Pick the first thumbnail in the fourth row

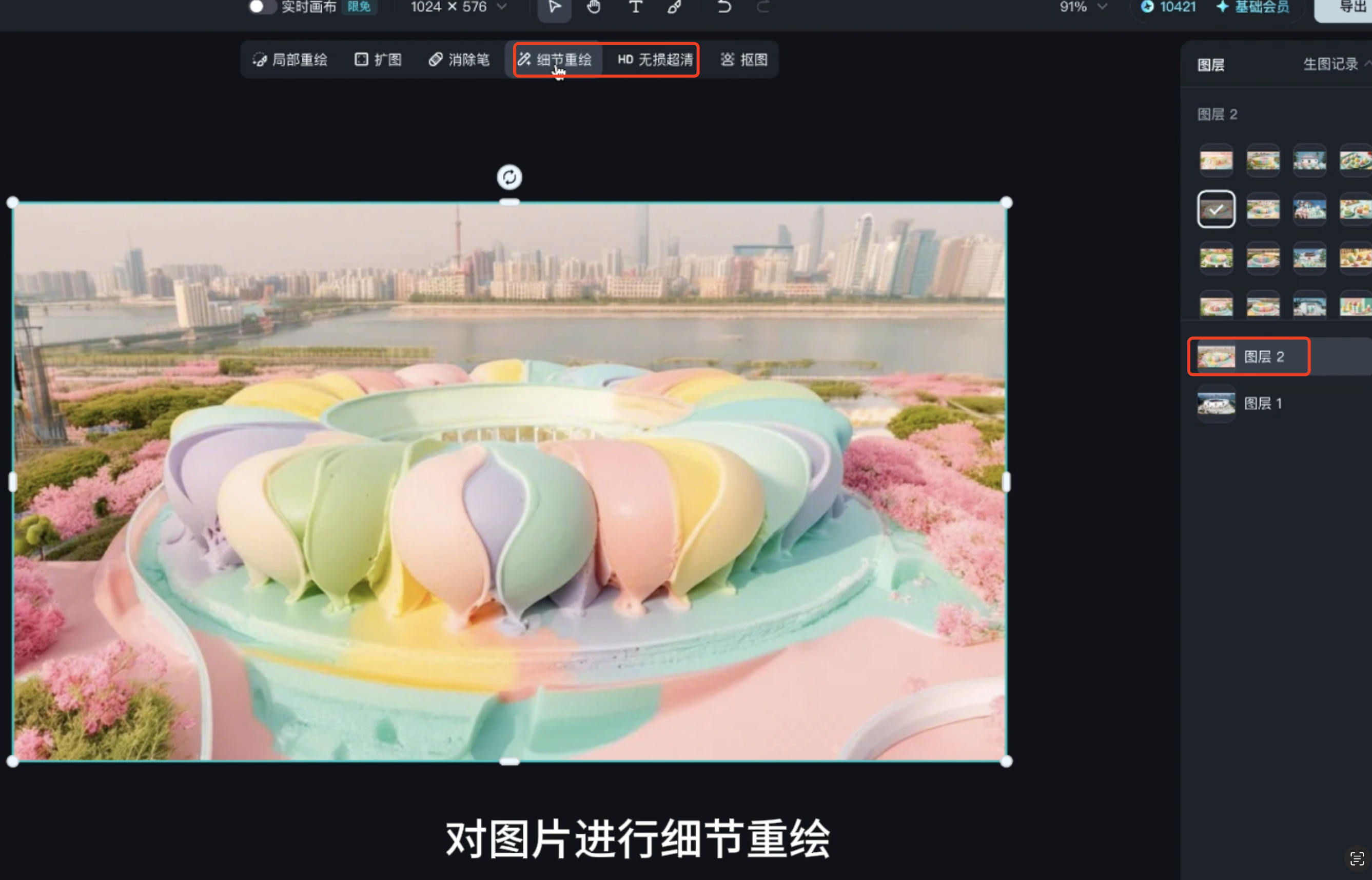1216,305
